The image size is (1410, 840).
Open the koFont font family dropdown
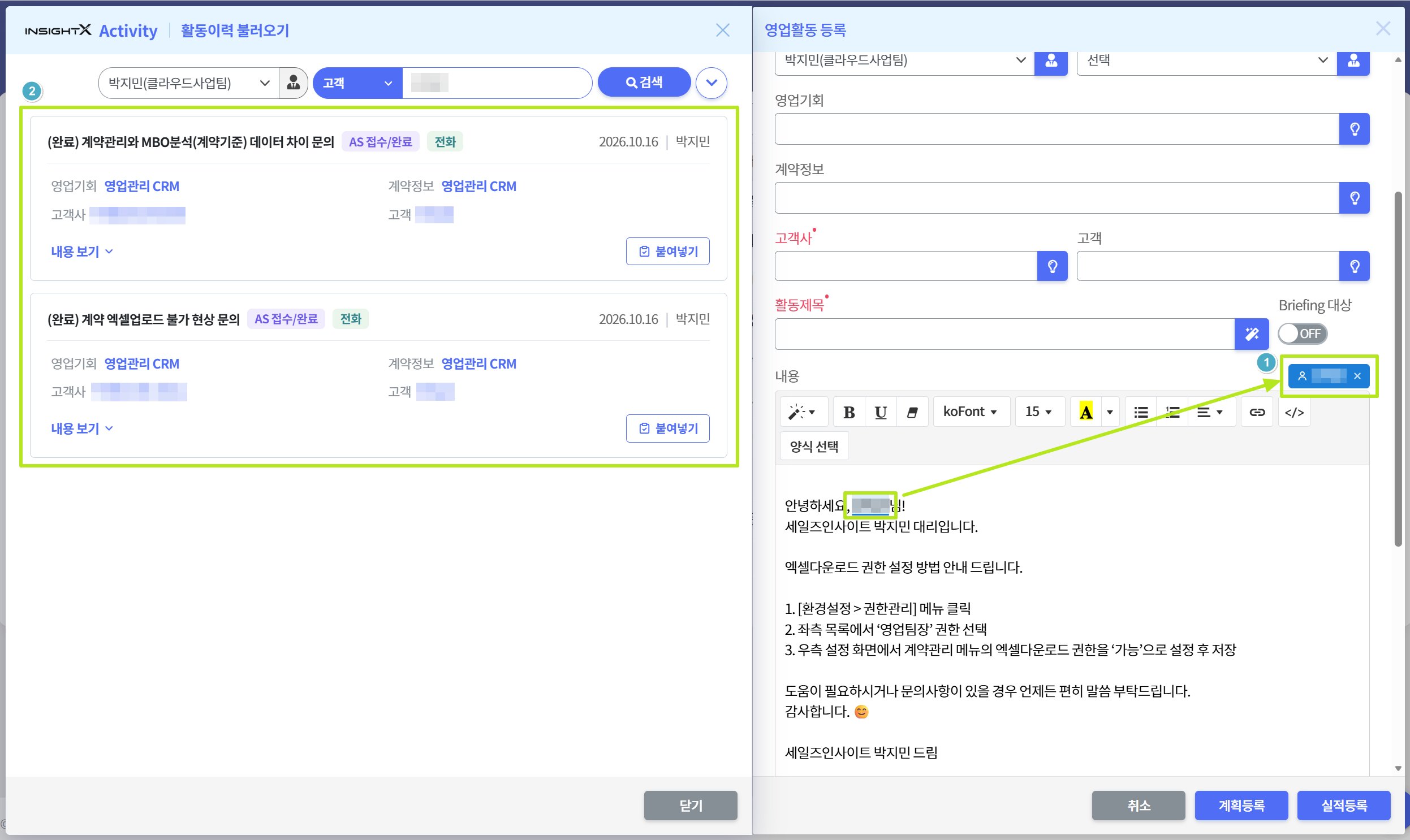pyautogui.click(x=971, y=412)
